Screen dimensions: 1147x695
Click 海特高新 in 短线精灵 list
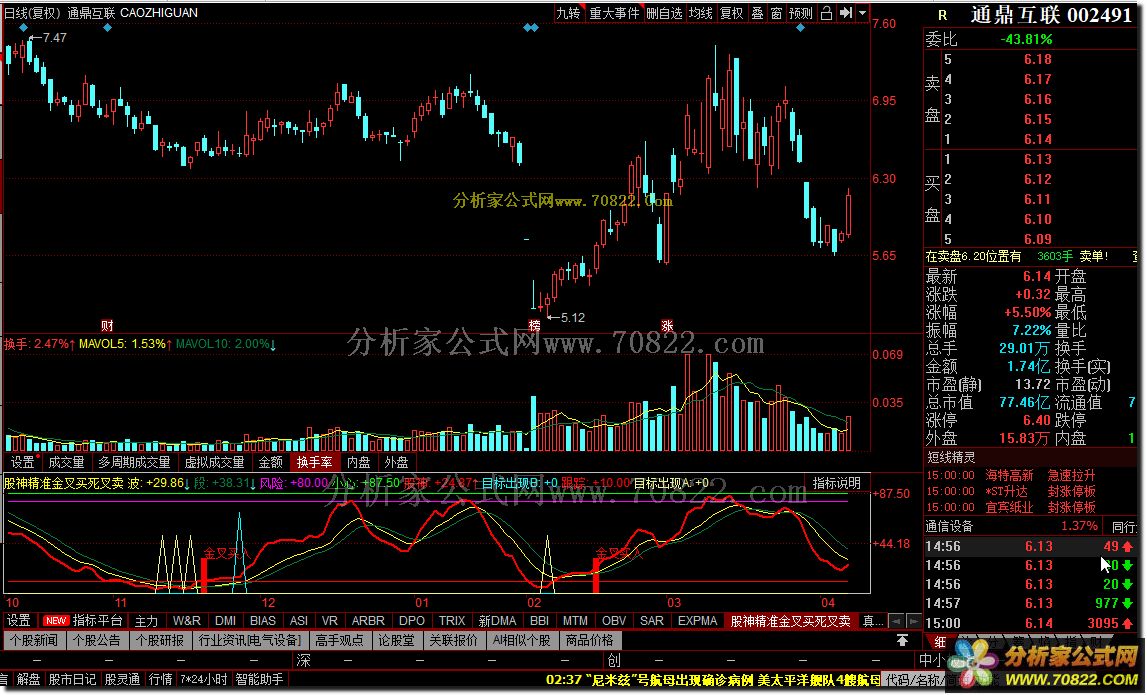1009,476
